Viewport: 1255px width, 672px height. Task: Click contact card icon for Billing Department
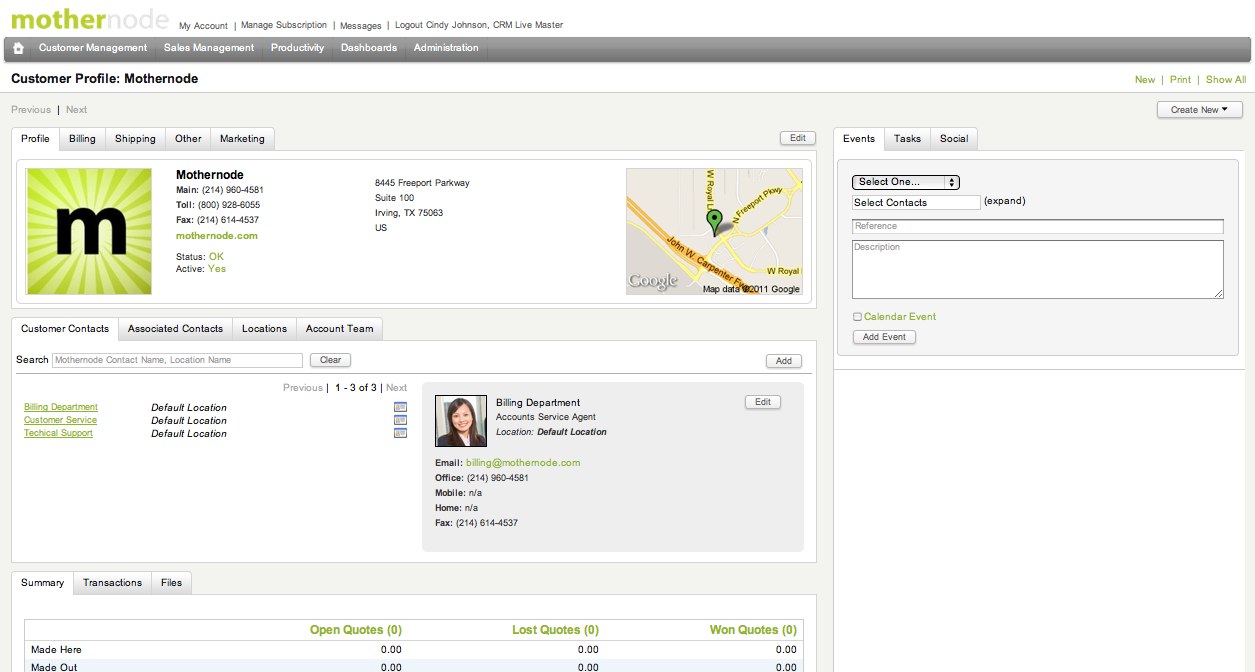[400, 407]
